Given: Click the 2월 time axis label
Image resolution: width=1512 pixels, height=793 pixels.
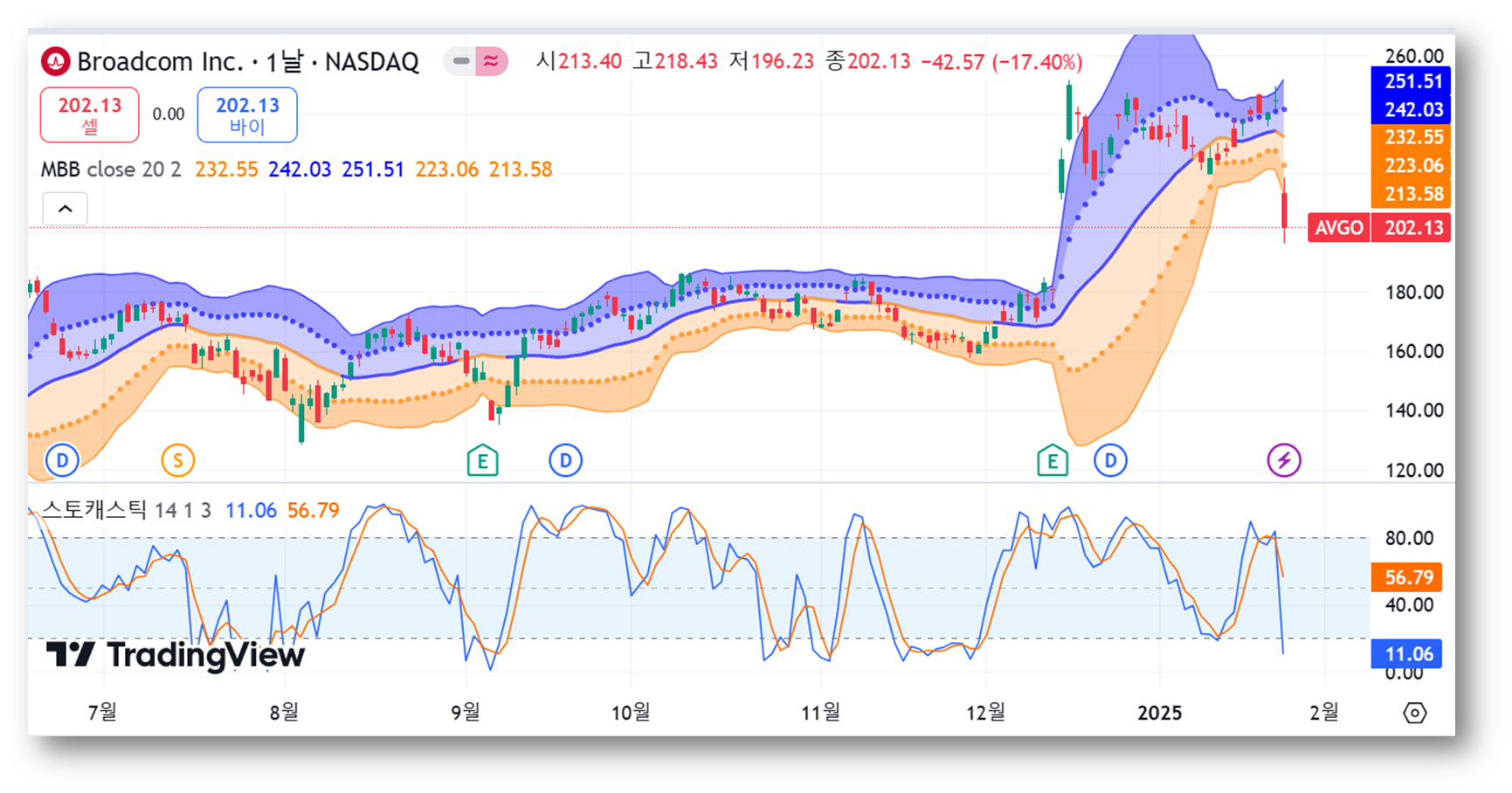Looking at the screenshot, I should click(x=1324, y=713).
